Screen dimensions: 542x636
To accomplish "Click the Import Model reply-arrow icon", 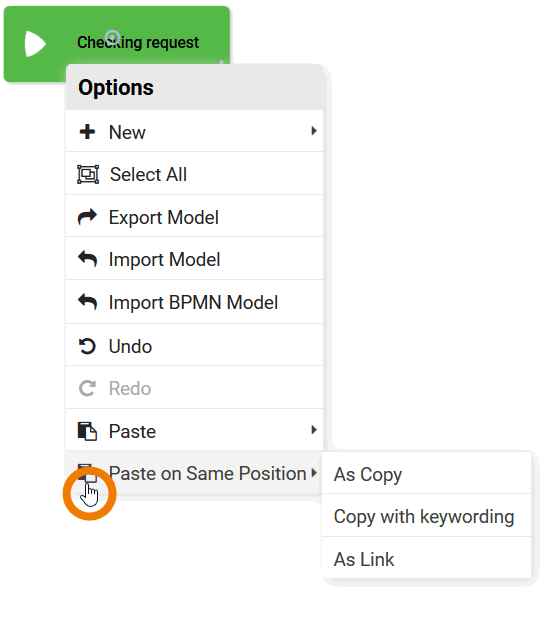I will 87,259.
